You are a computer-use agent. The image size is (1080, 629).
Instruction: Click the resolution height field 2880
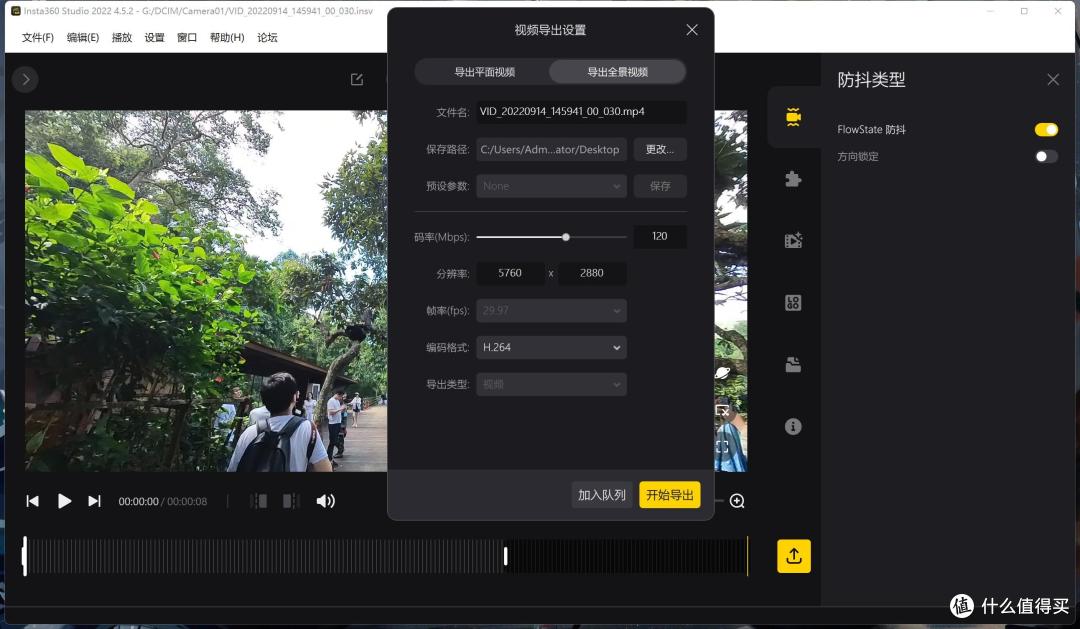pyautogui.click(x=592, y=273)
